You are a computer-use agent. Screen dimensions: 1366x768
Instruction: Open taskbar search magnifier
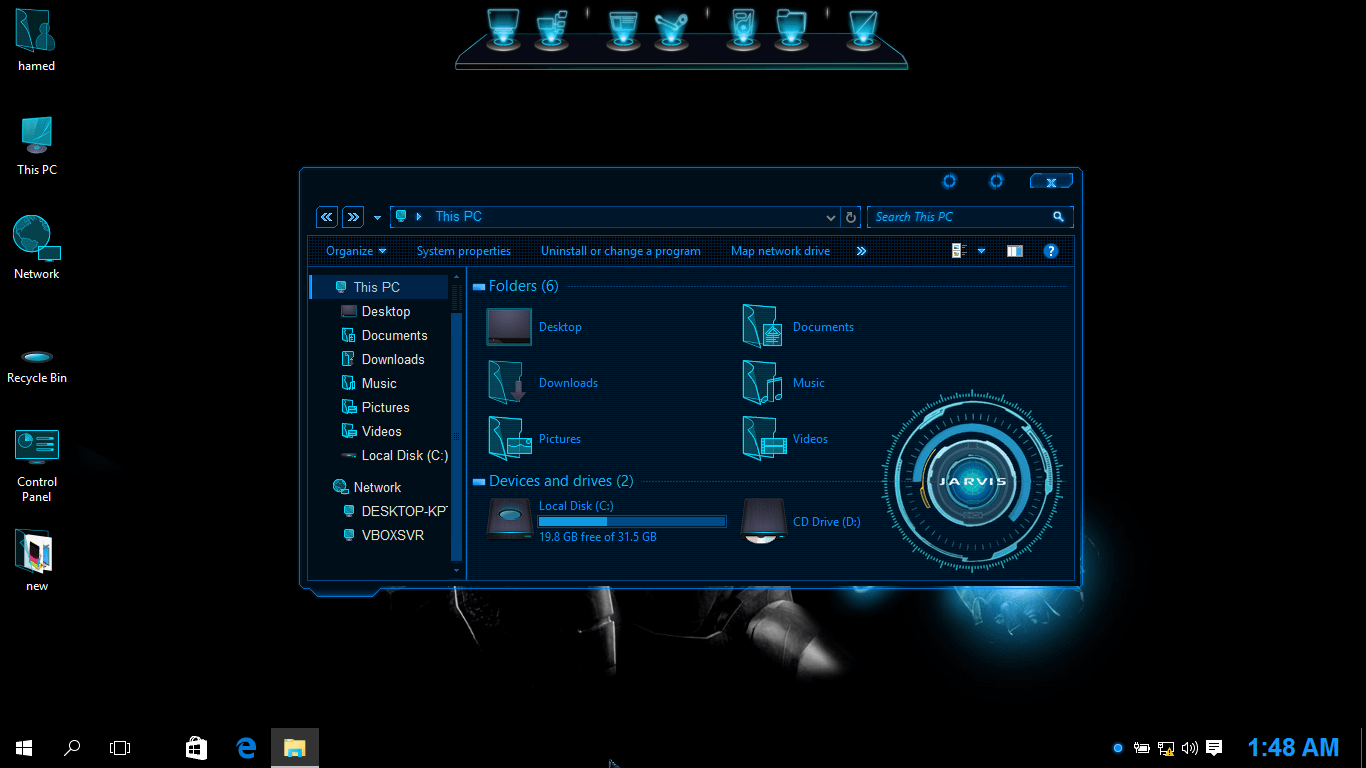tap(72, 747)
